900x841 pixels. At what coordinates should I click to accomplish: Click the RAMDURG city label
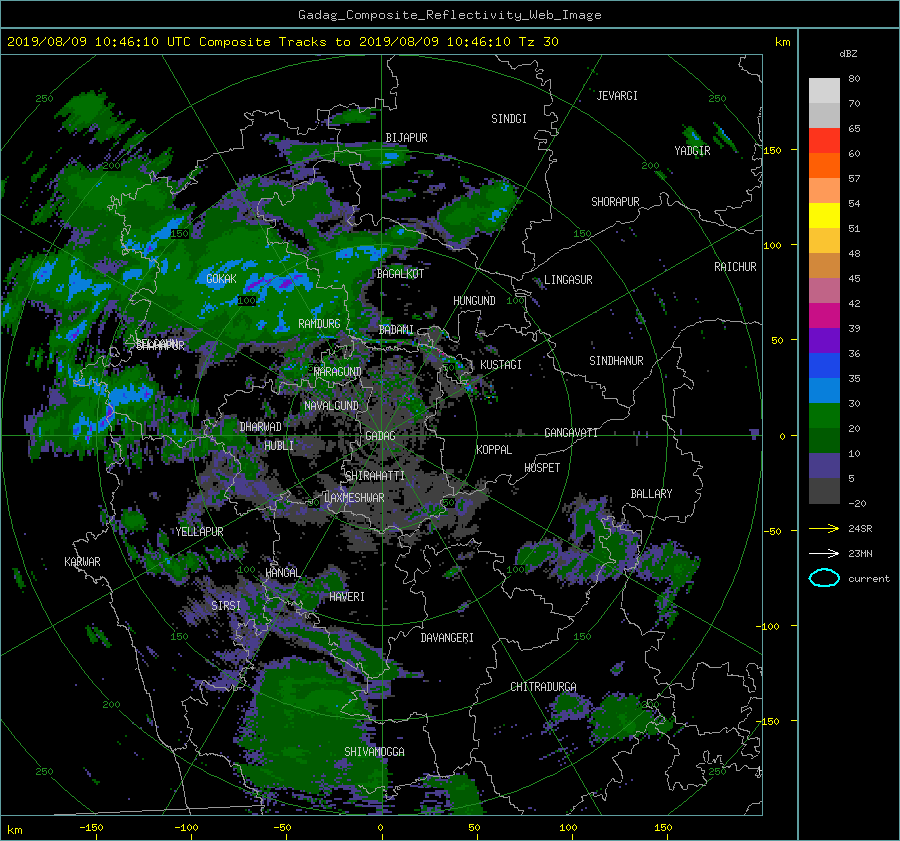pos(319,324)
